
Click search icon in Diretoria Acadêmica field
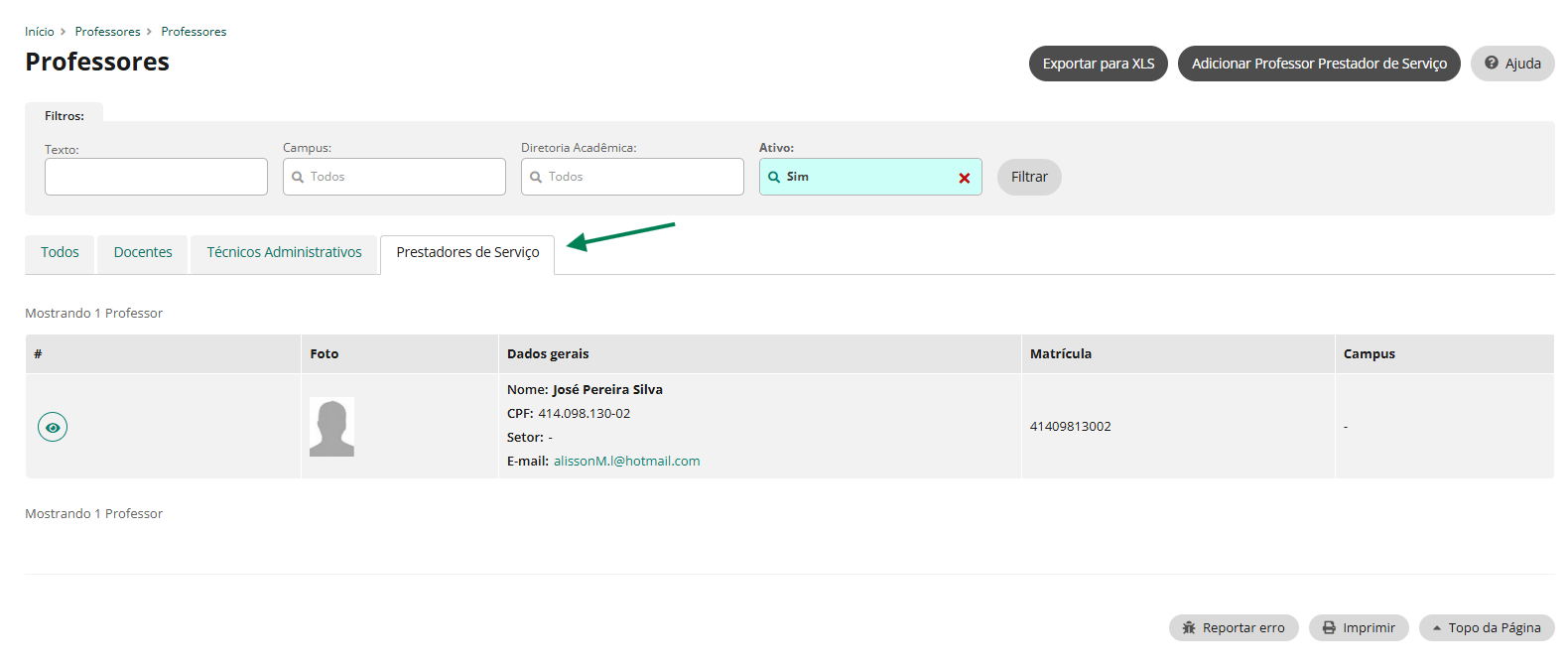pyautogui.click(x=536, y=178)
